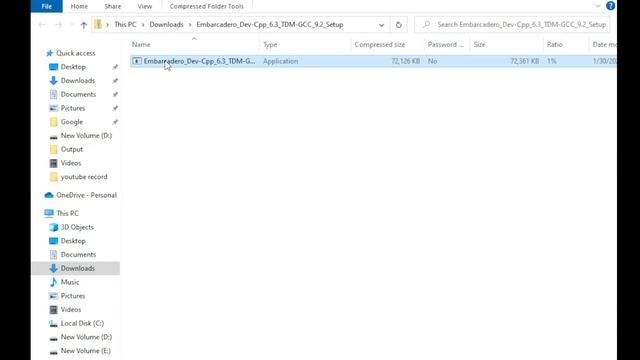Select This PC in navigation pane

tap(67, 213)
